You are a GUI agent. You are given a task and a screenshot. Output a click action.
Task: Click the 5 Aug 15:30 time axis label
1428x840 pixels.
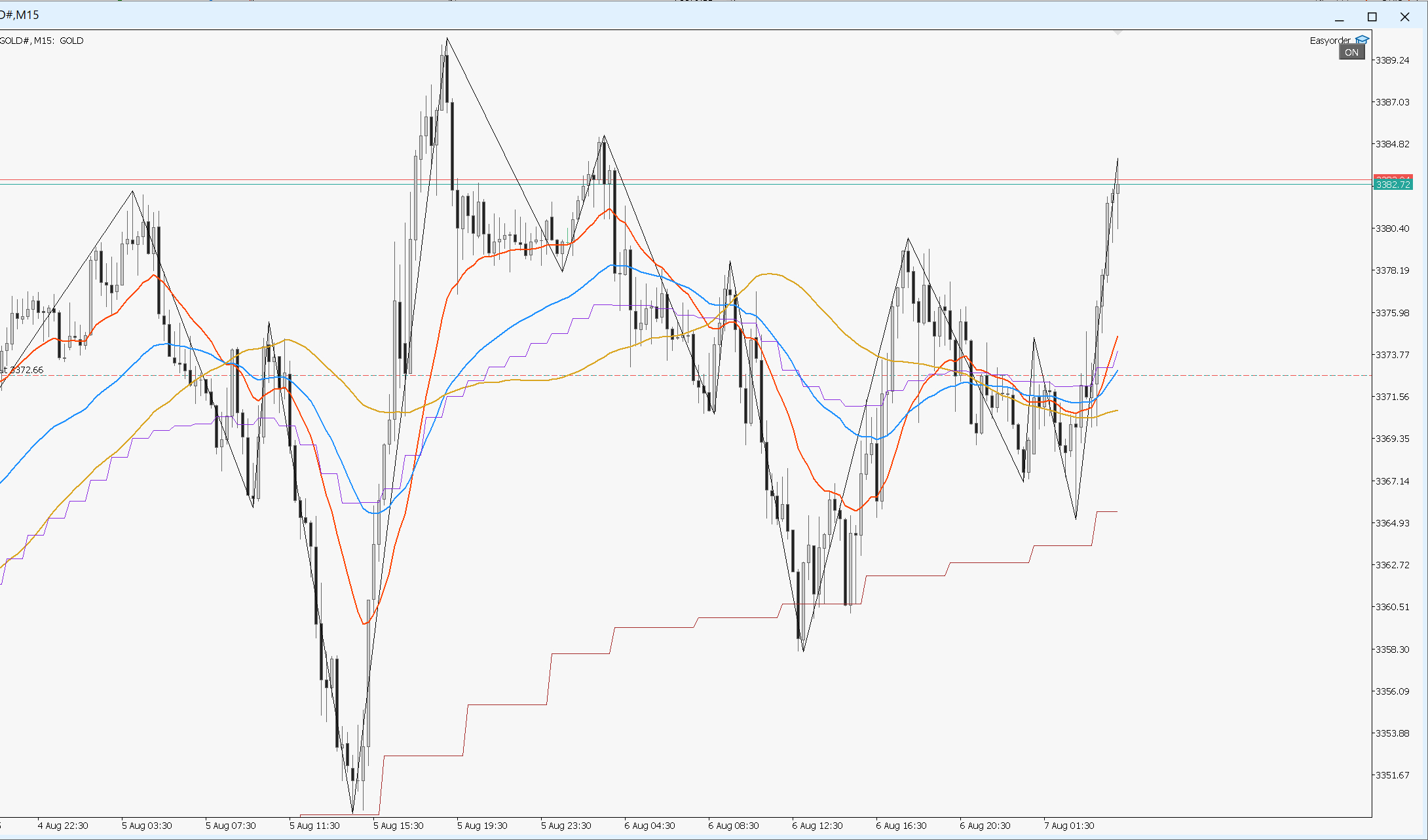click(398, 826)
